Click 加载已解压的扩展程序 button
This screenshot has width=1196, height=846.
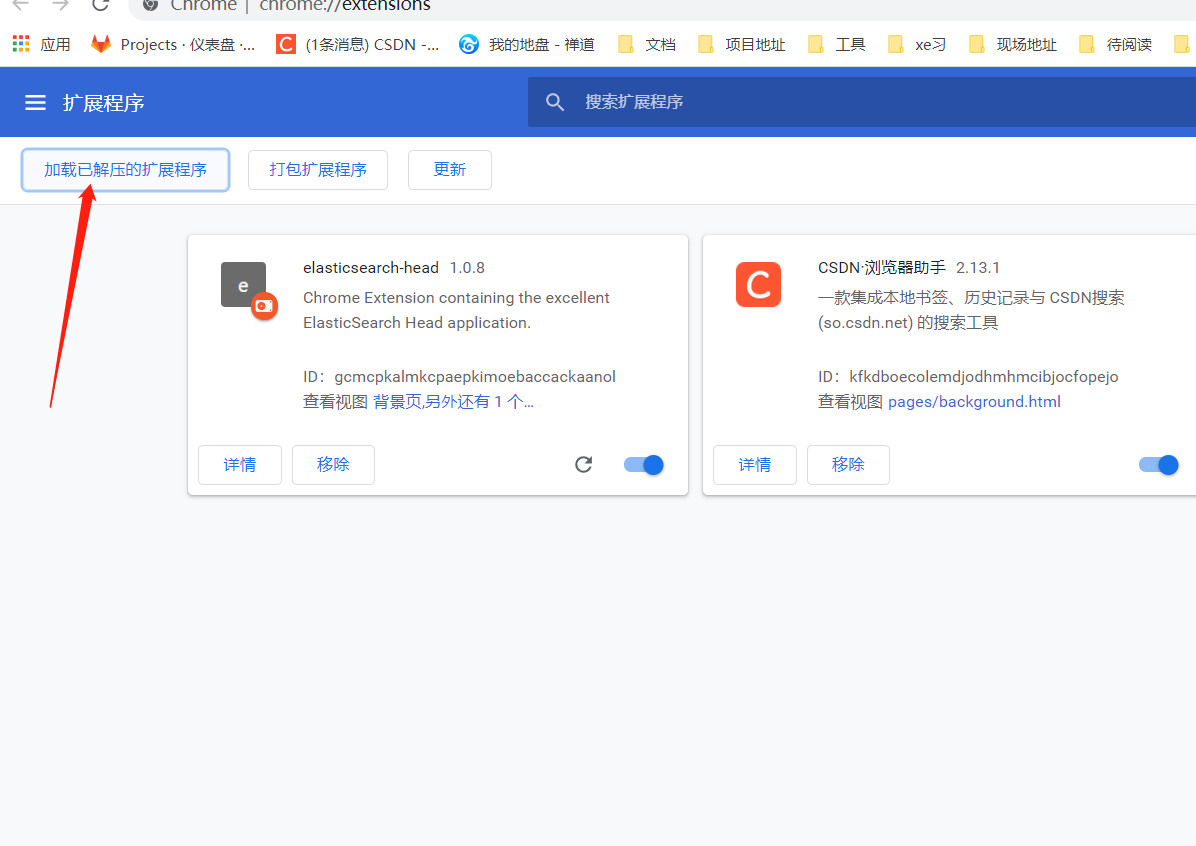click(125, 169)
